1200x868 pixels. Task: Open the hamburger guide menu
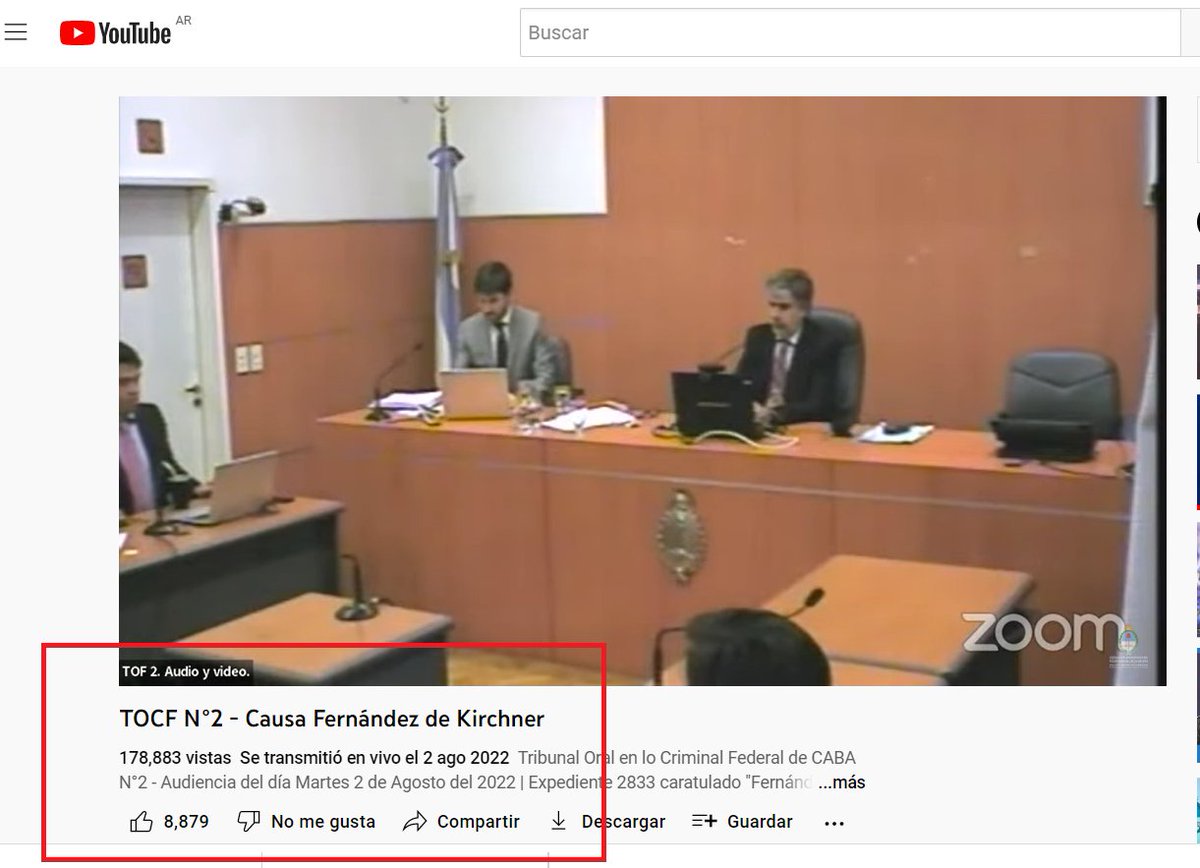click(15, 32)
